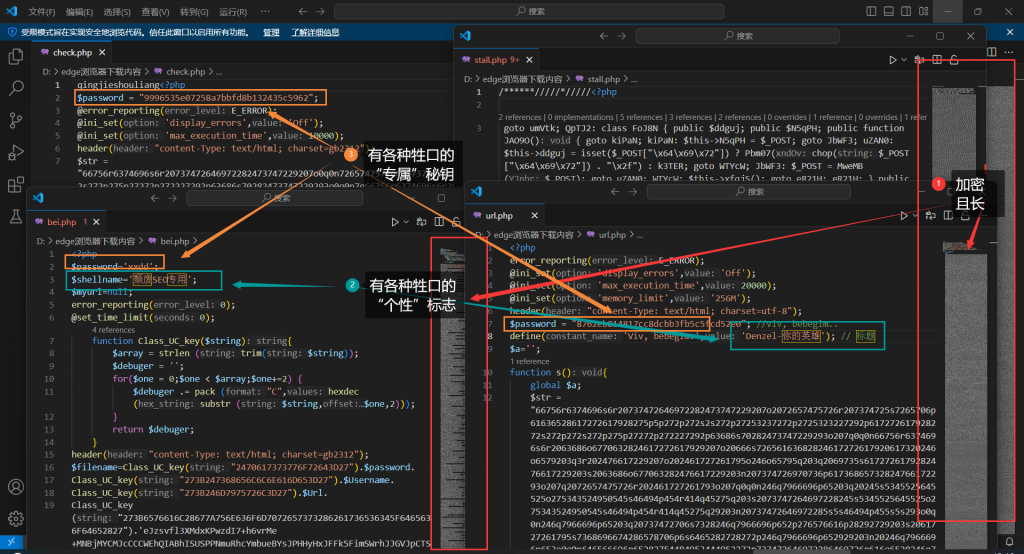
Task: Open the 转到(G) menu
Action: 194,12
